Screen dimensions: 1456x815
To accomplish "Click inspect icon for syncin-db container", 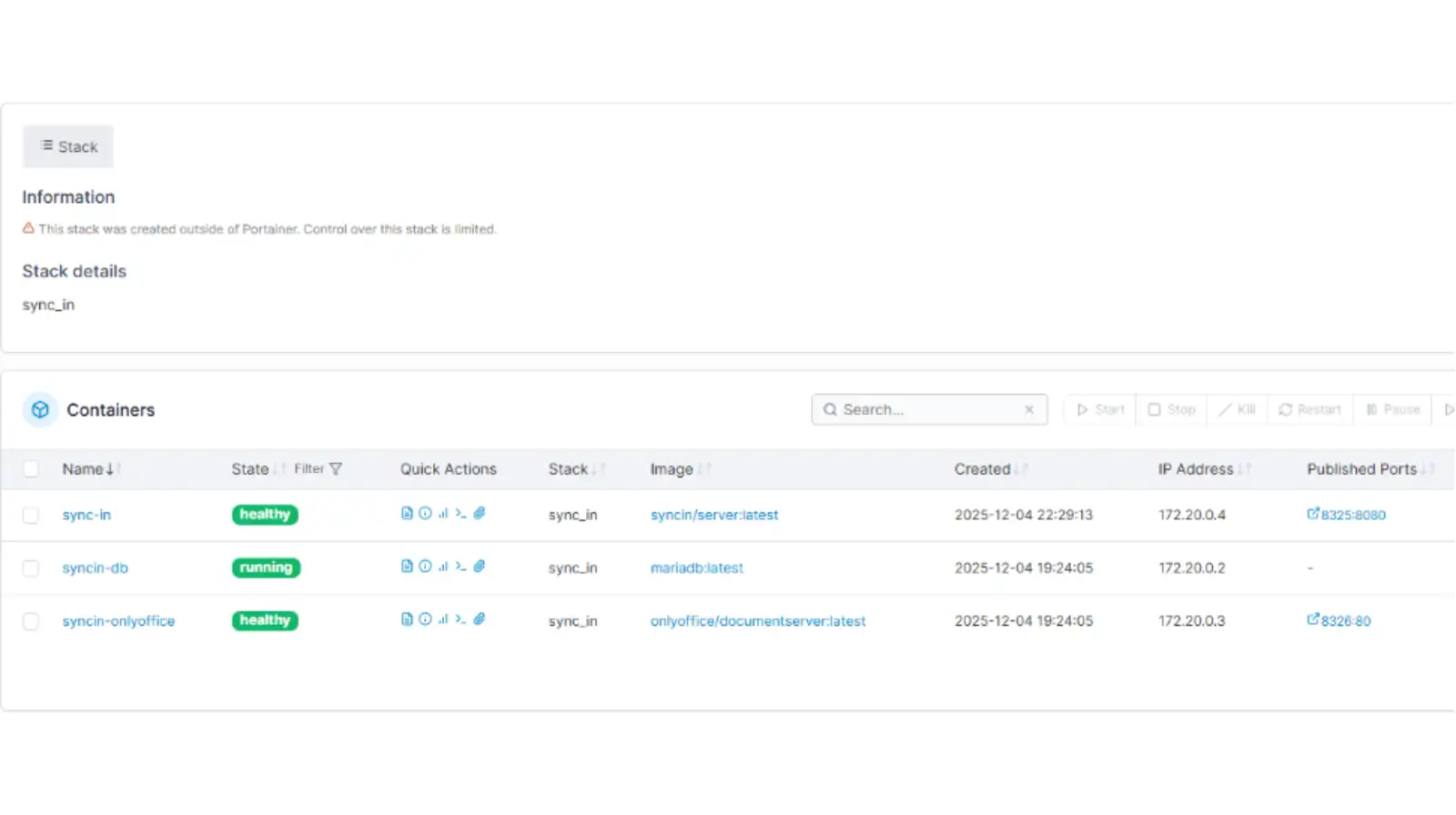I will 425,567.
